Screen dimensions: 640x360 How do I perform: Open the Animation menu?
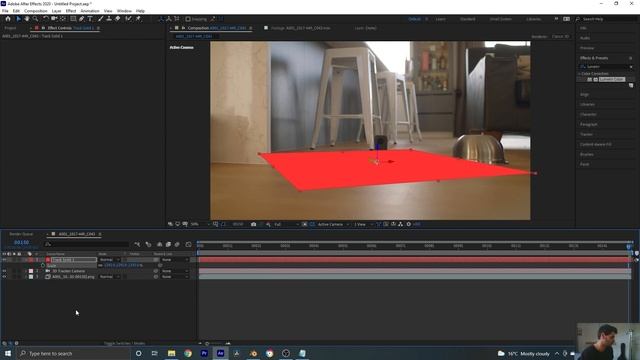[x=90, y=11]
